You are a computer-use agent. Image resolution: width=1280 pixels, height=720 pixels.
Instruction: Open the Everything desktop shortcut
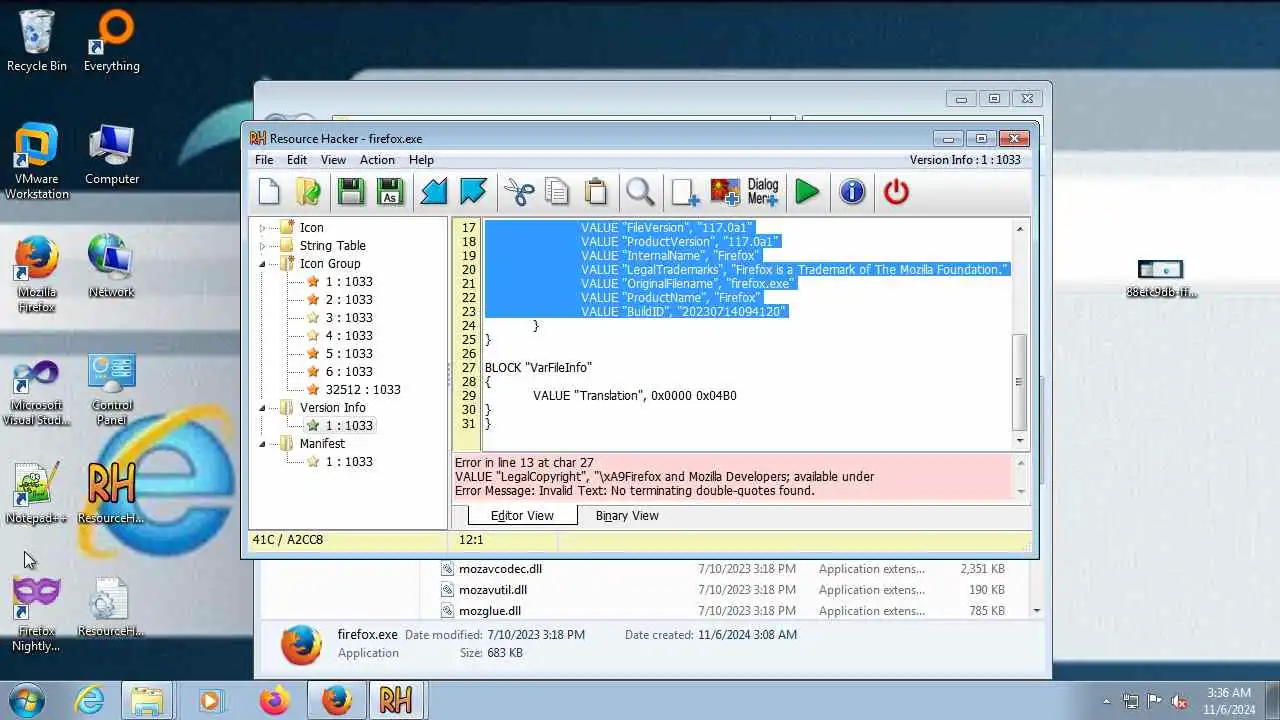click(x=111, y=41)
